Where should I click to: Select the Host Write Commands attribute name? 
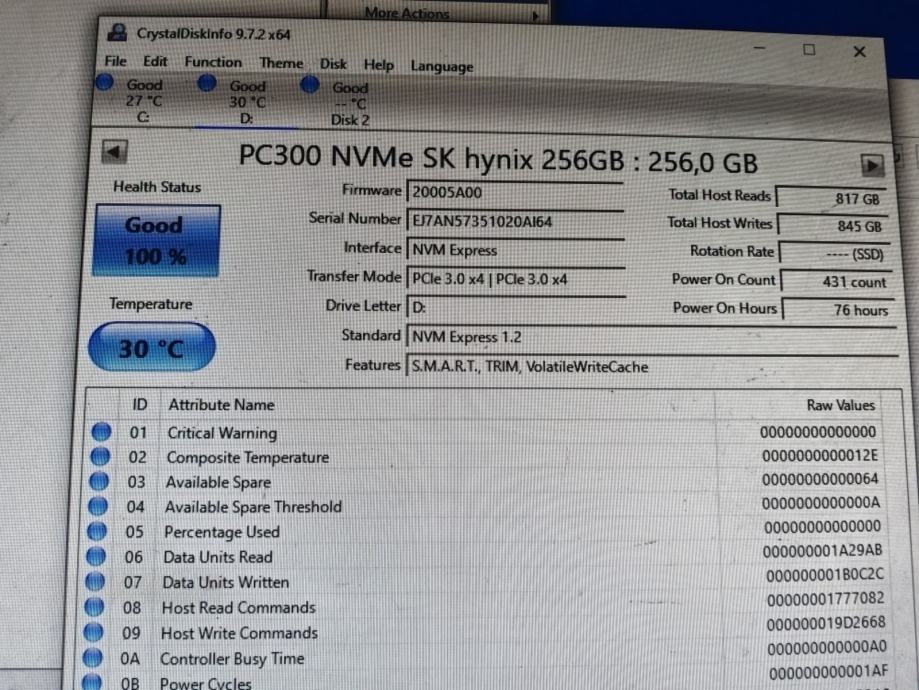point(239,633)
